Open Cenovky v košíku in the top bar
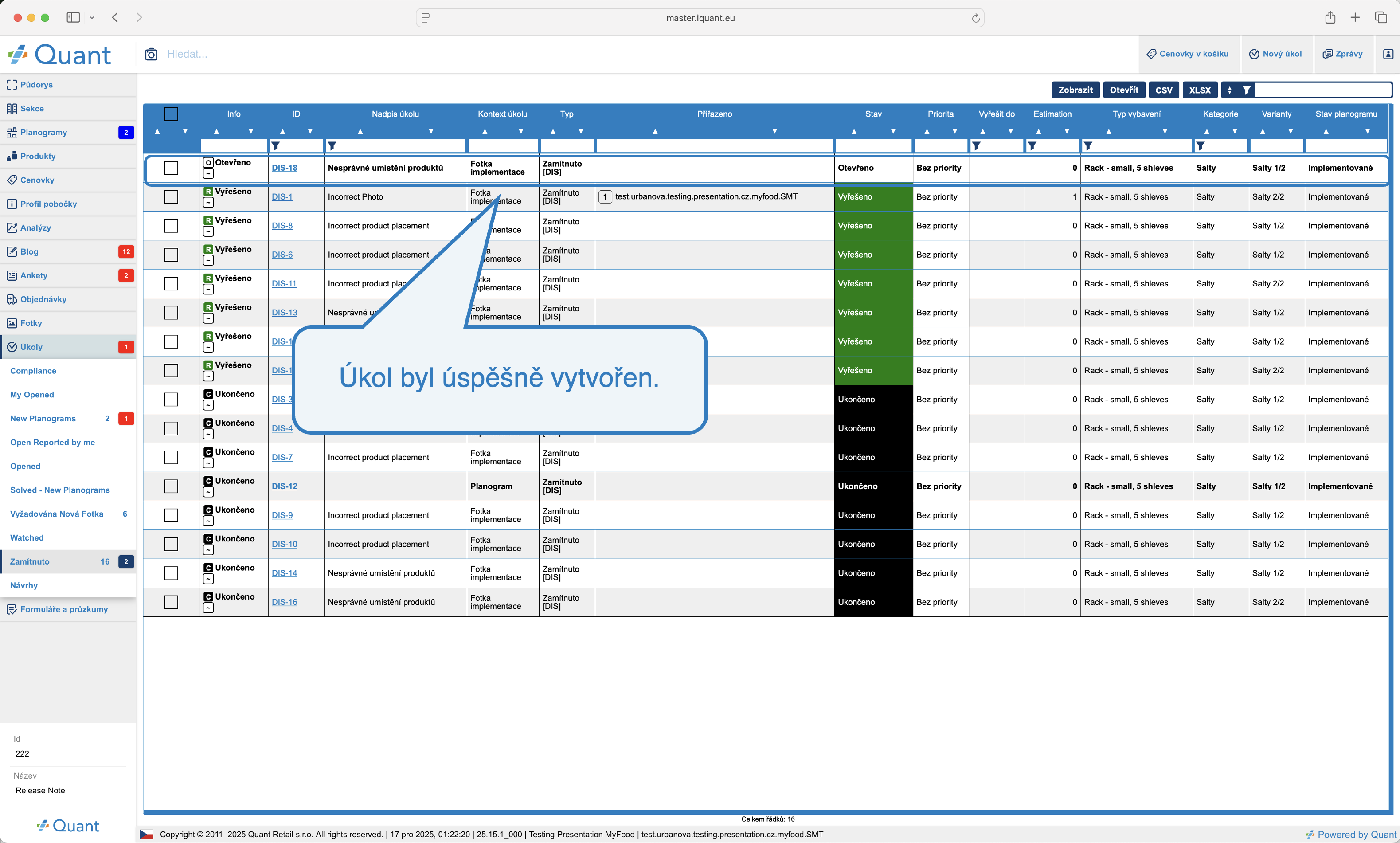1400x843 pixels. coord(1188,54)
